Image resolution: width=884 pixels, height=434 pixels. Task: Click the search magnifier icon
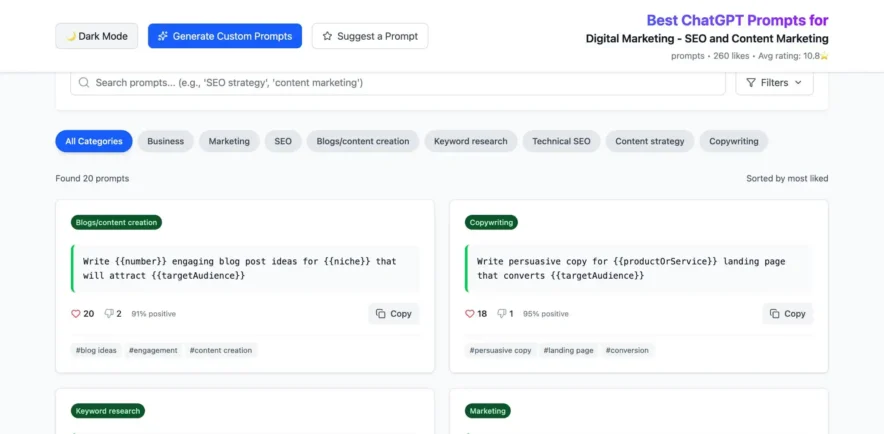coord(84,83)
